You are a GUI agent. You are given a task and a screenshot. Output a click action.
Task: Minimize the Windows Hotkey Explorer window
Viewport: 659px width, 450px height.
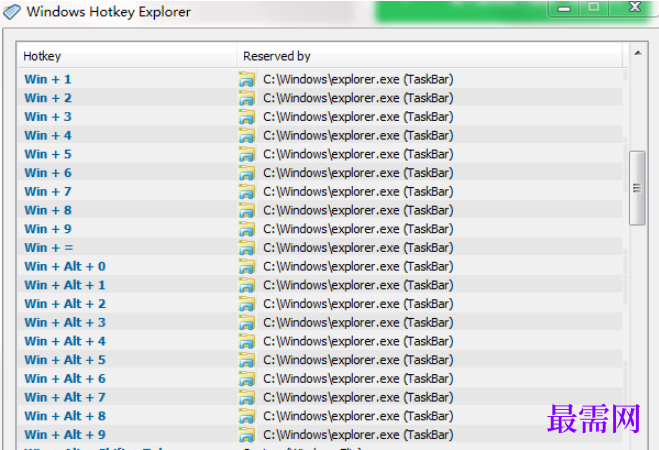564,8
